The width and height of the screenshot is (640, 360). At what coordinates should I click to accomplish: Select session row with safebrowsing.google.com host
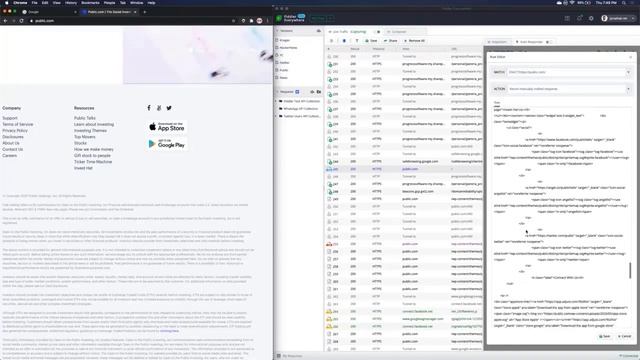404,161
